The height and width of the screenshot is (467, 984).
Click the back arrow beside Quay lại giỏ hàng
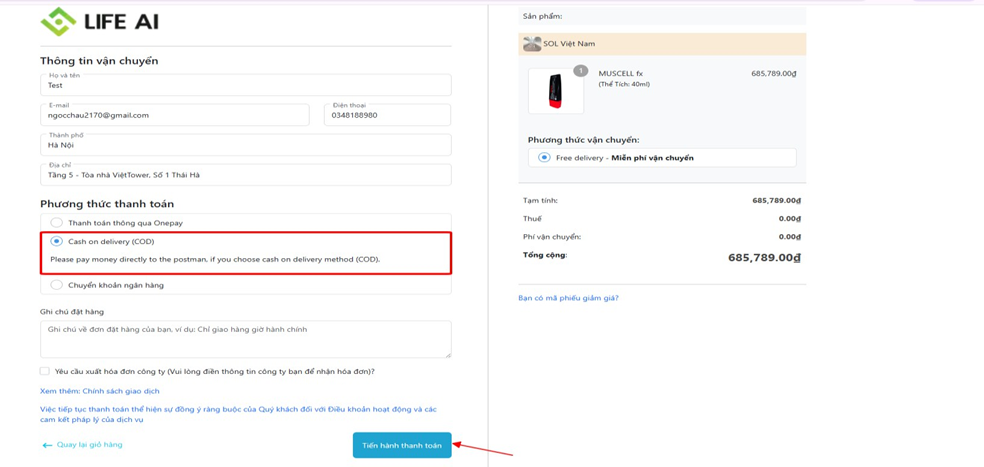click(47, 445)
